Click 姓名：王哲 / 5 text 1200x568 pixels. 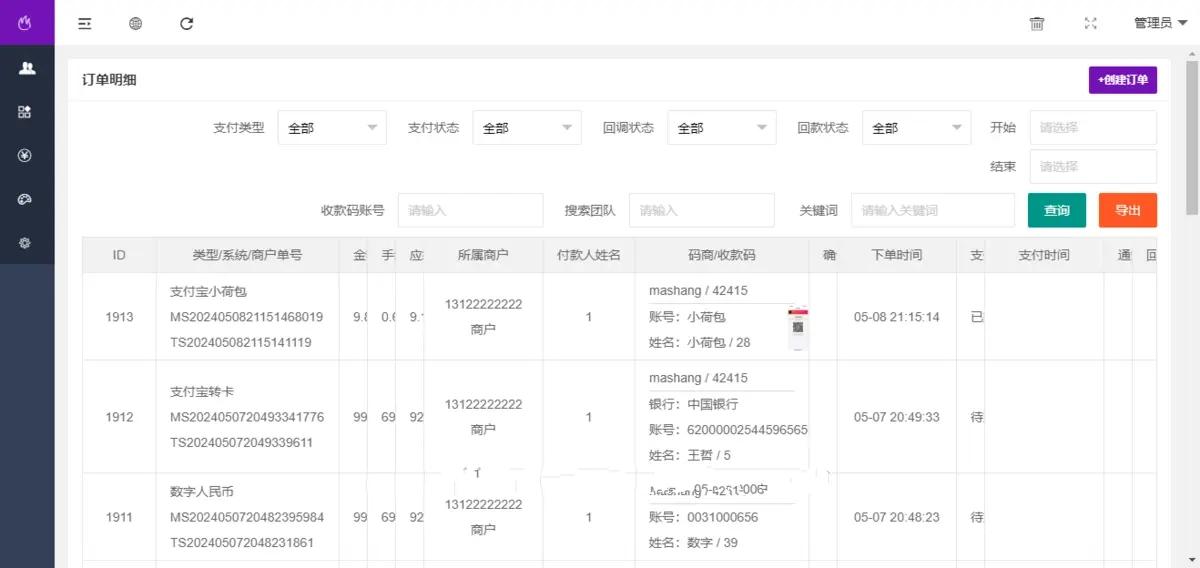pos(690,455)
